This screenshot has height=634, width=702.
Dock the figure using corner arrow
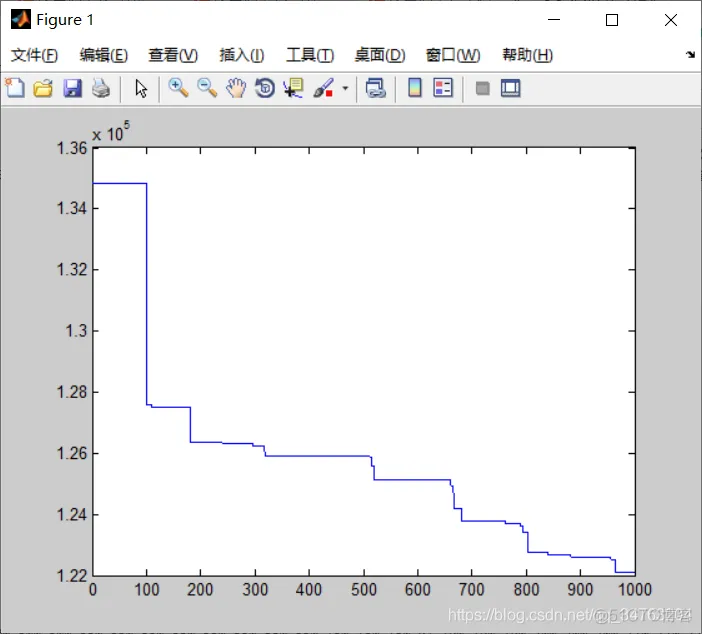pos(690,55)
